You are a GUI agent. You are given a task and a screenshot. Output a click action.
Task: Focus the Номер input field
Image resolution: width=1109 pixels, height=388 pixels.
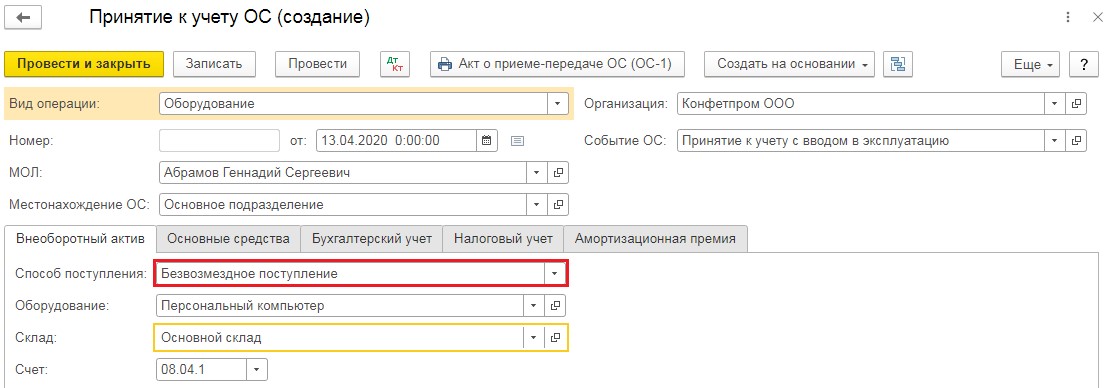pos(219,141)
